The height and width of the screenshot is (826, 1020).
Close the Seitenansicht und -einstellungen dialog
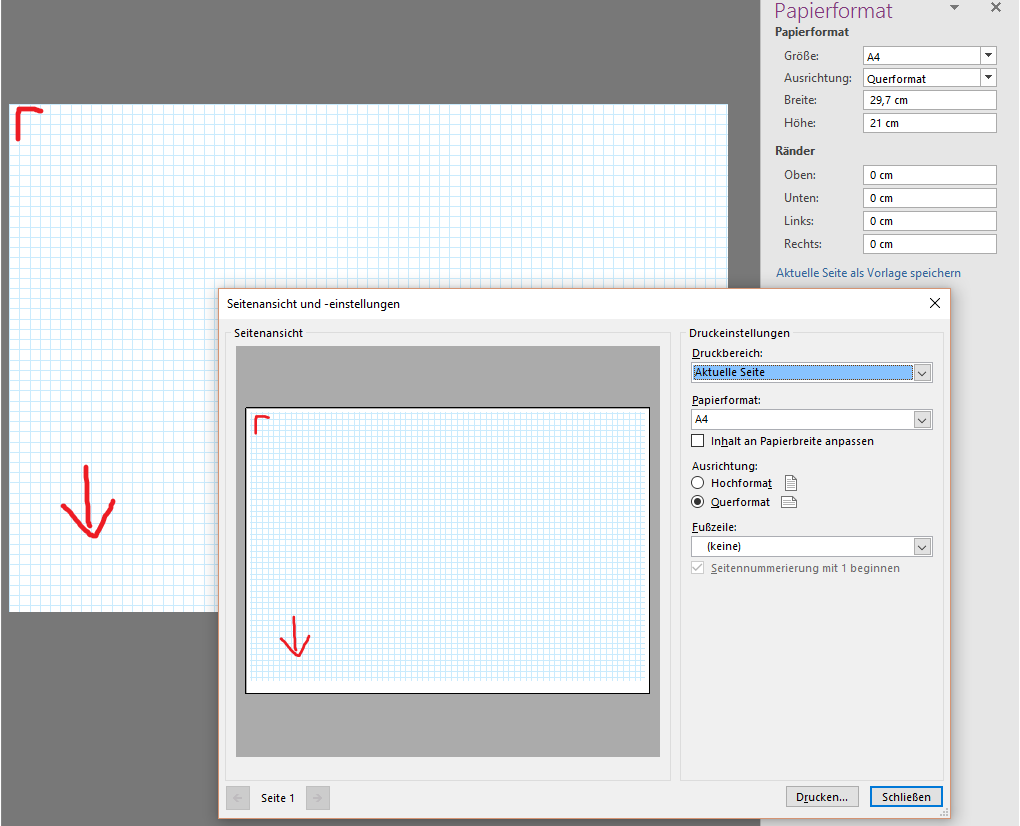pyautogui.click(x=935, y=303)
